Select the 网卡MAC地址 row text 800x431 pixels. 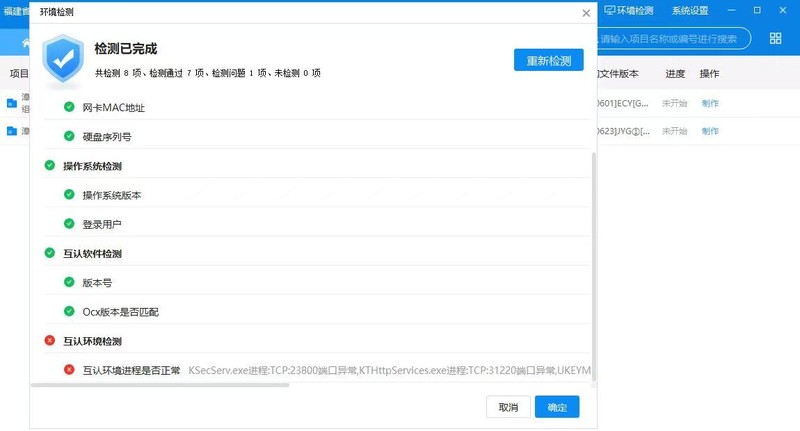coord(113,108)
